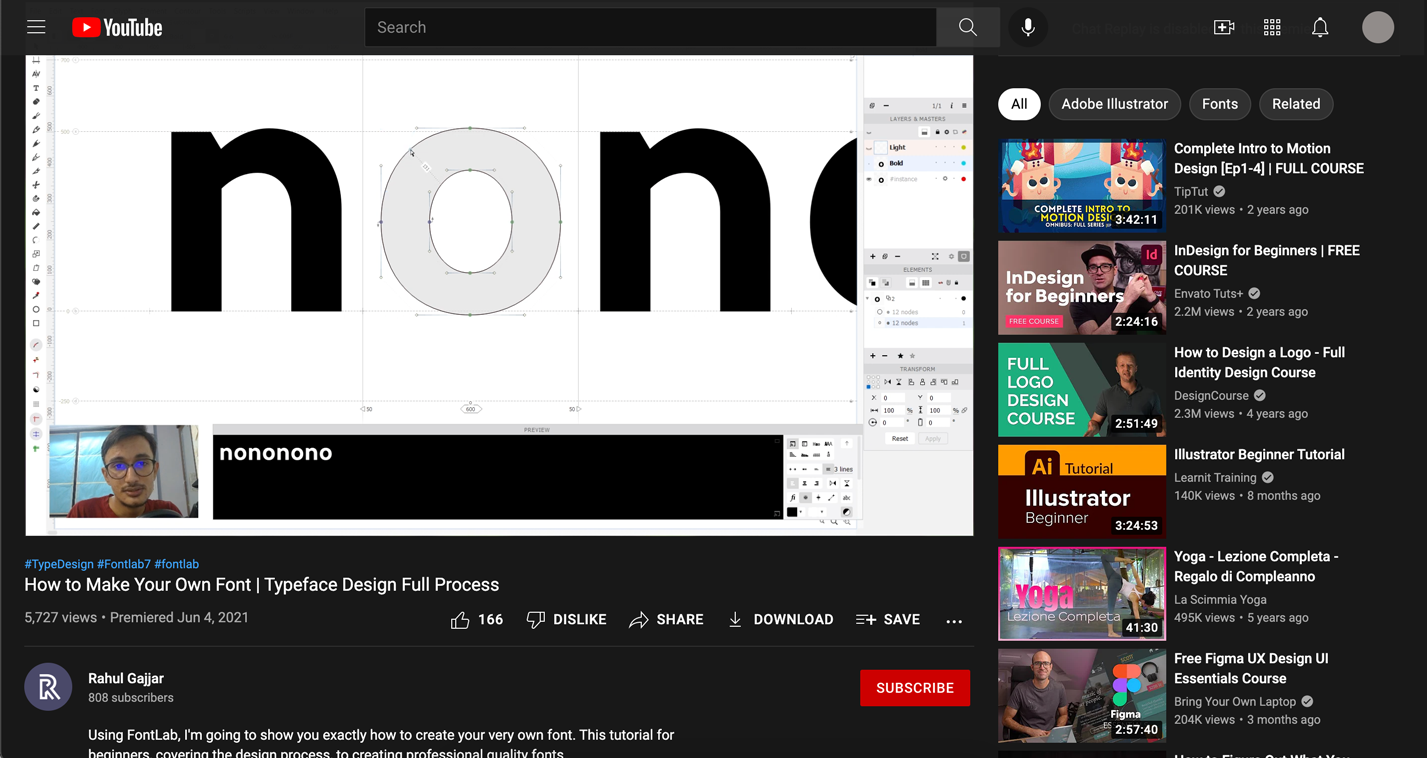Screen dimensions: 1427x758
Task: Click the Learnit Training channel name
Action: tap(1215, 477)
